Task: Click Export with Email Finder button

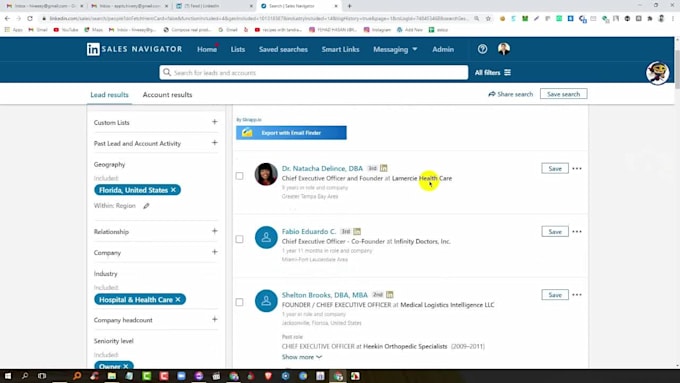Action: point(291,133)
